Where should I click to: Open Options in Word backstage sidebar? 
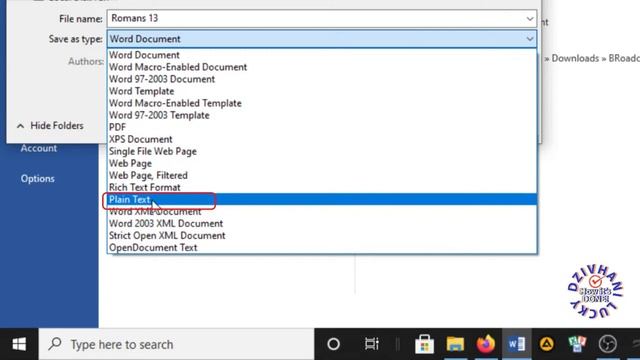point(38,179)
